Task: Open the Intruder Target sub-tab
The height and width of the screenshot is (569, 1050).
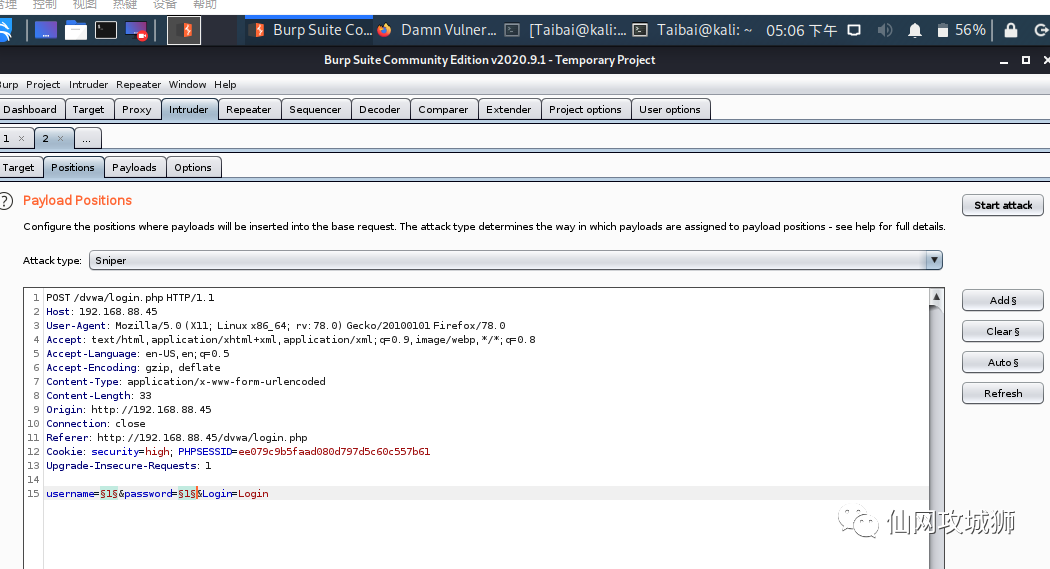Action: (19, 167)
